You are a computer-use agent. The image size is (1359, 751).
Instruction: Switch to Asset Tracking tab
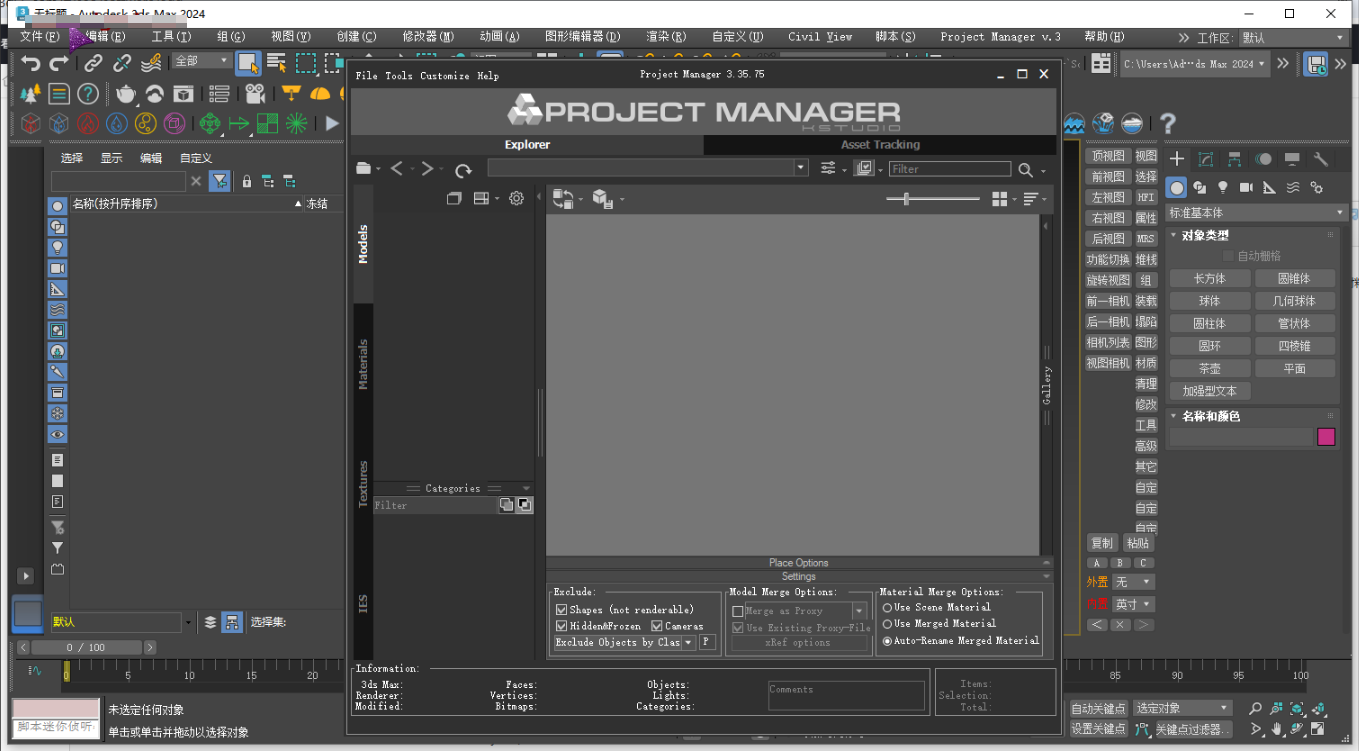point(880,145)
